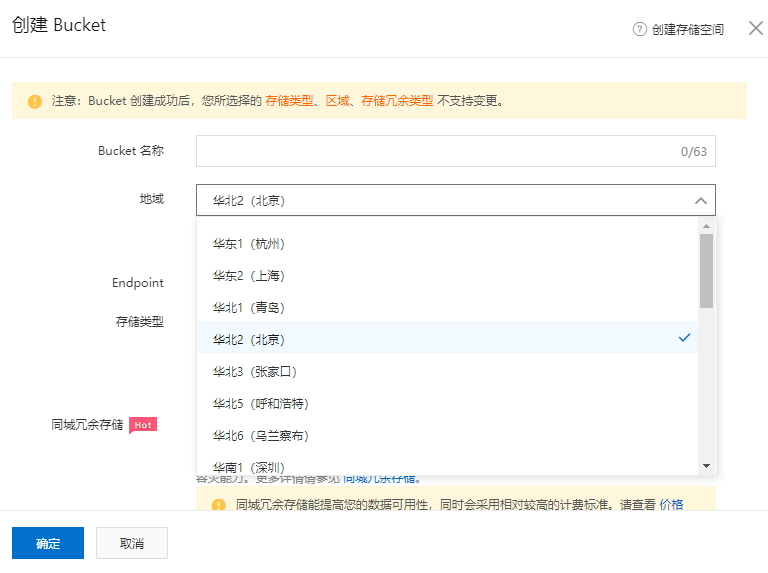Click the 地域 combo box showing 华北2 (北京)
The width and height of the screenshot is (768, 573).
pyautogui.click(x=456, y=200)
